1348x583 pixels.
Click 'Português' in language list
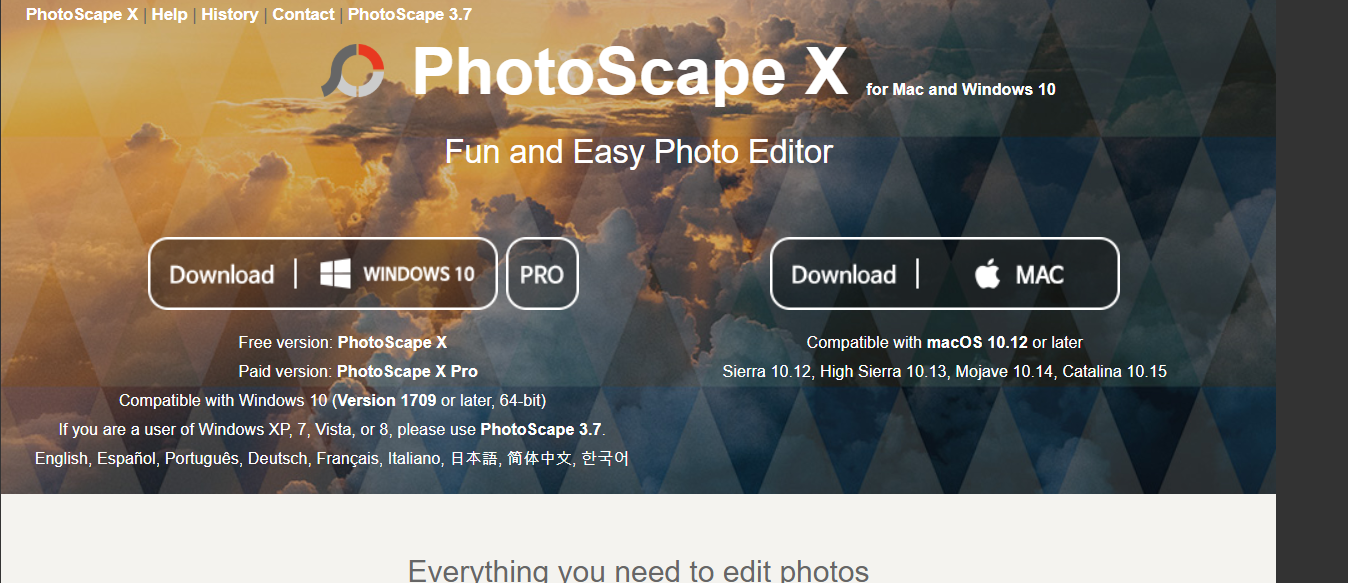coord(202,458)
